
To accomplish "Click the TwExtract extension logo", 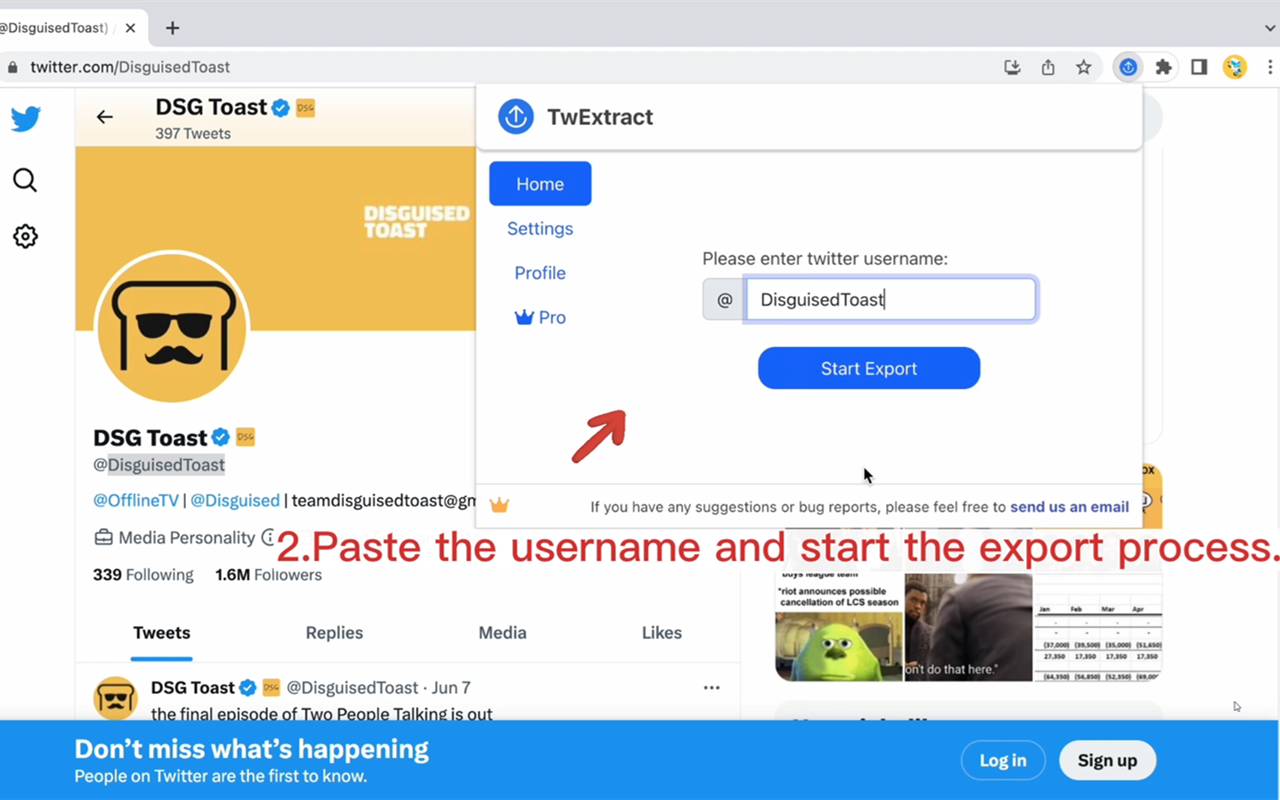I will 516,116.
